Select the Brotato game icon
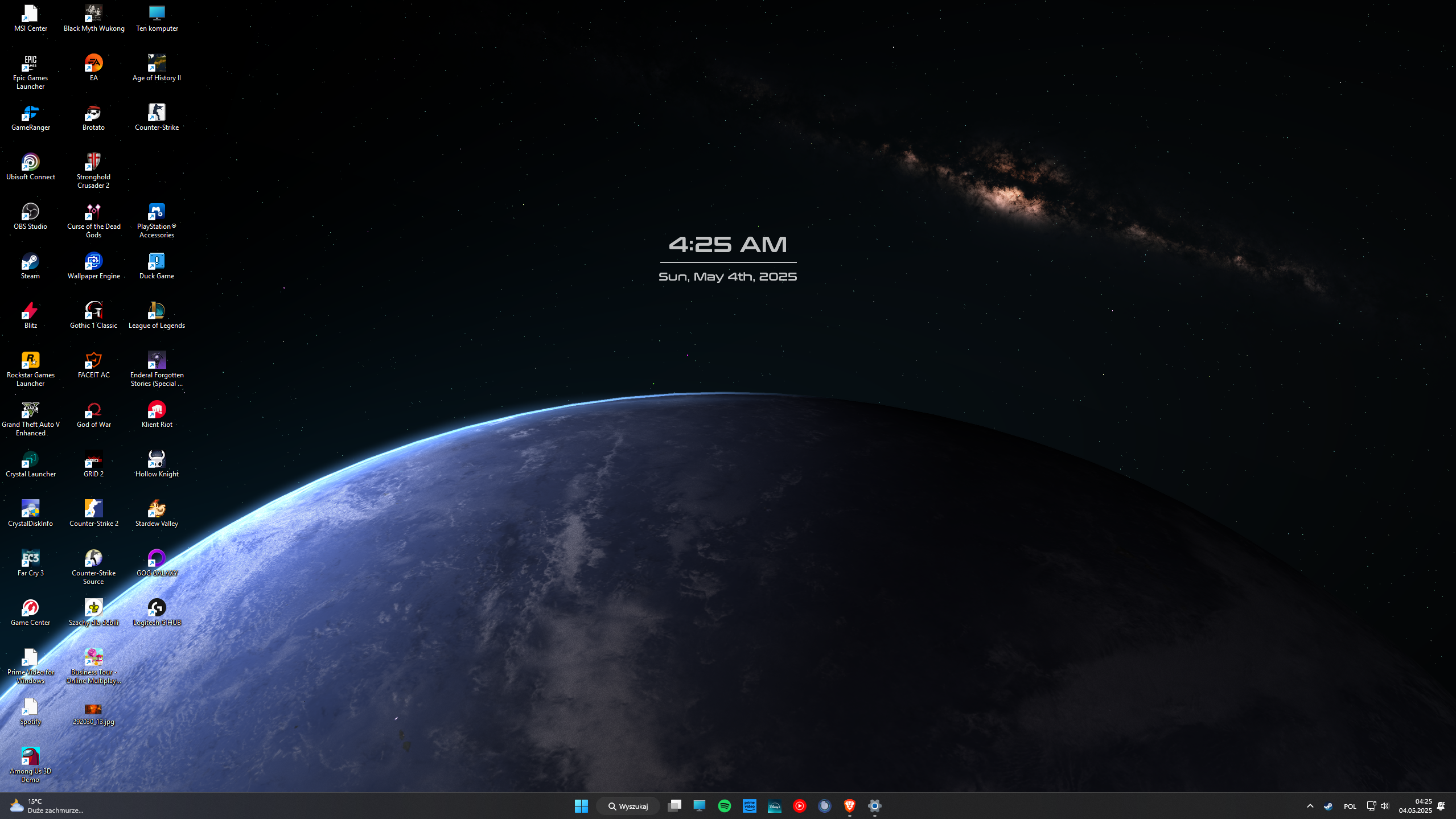Viewport: 1456px width, 819px height. click(x=94, y=117)
